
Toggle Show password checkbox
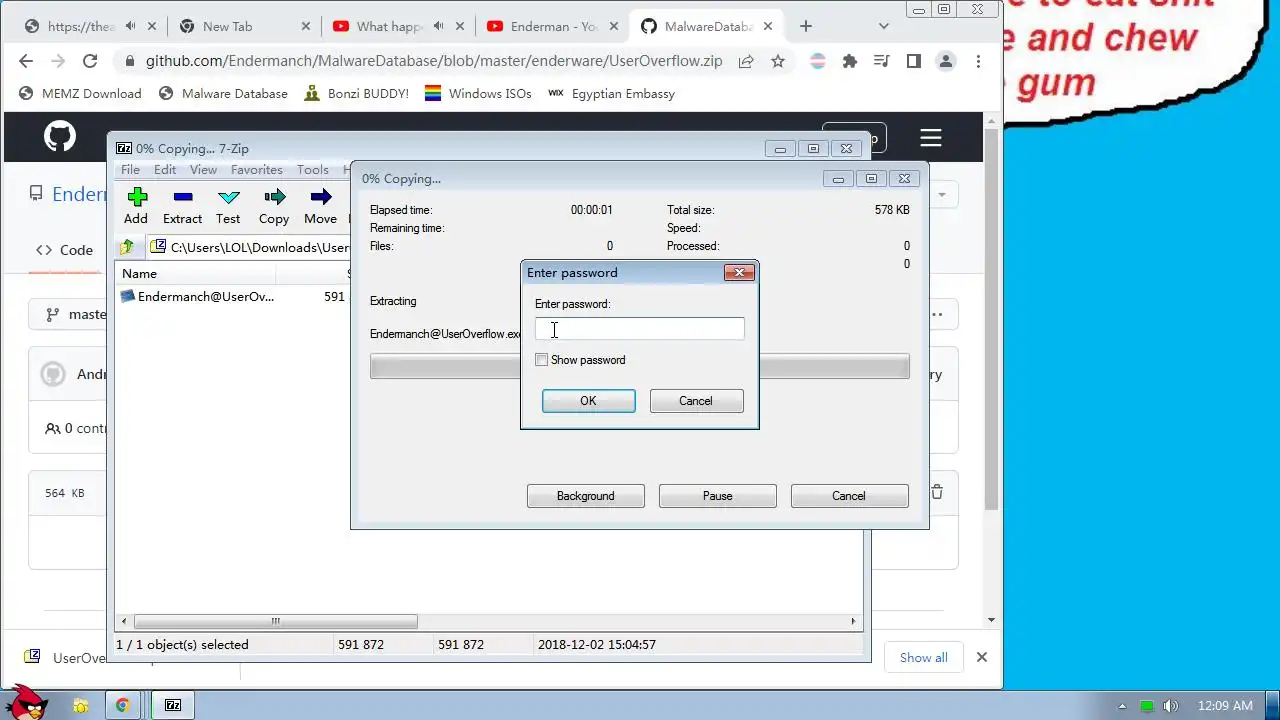pos(541,360)
